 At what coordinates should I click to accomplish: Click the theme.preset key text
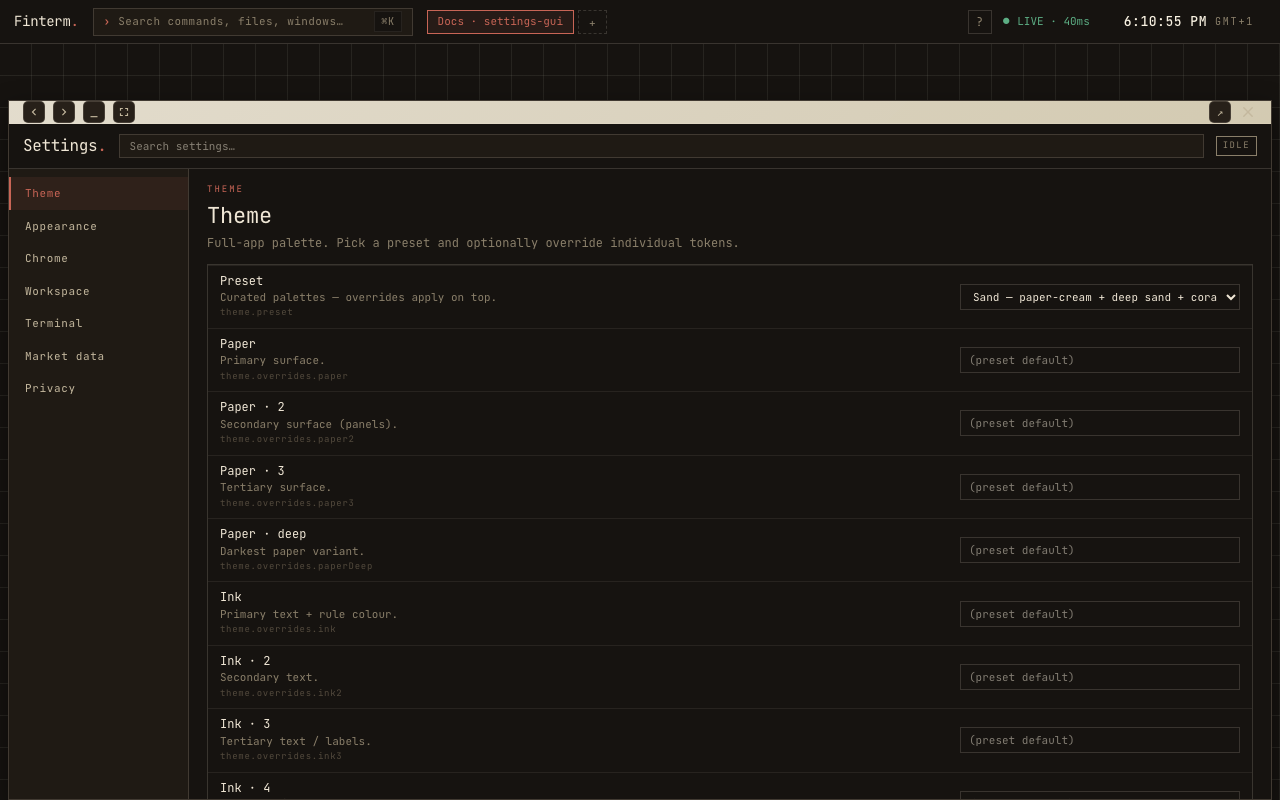pos(257,312)
